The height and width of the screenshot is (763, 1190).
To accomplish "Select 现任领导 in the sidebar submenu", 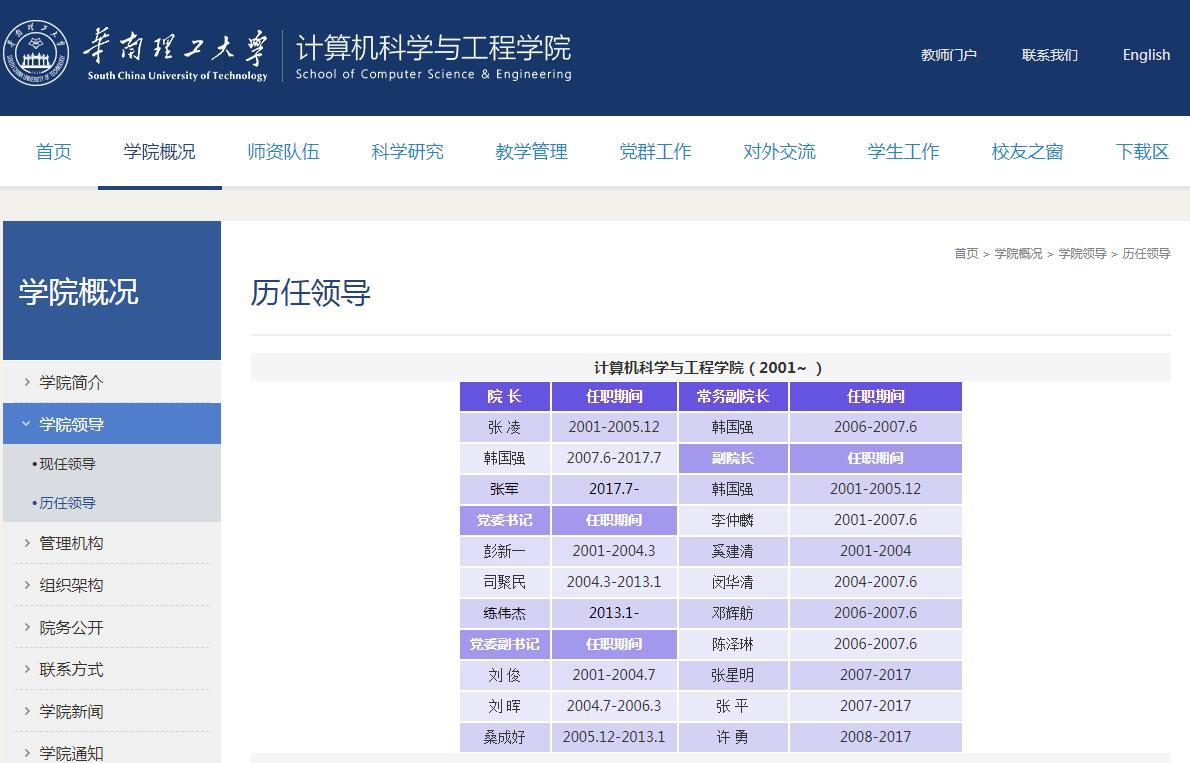I will [67, 464].
